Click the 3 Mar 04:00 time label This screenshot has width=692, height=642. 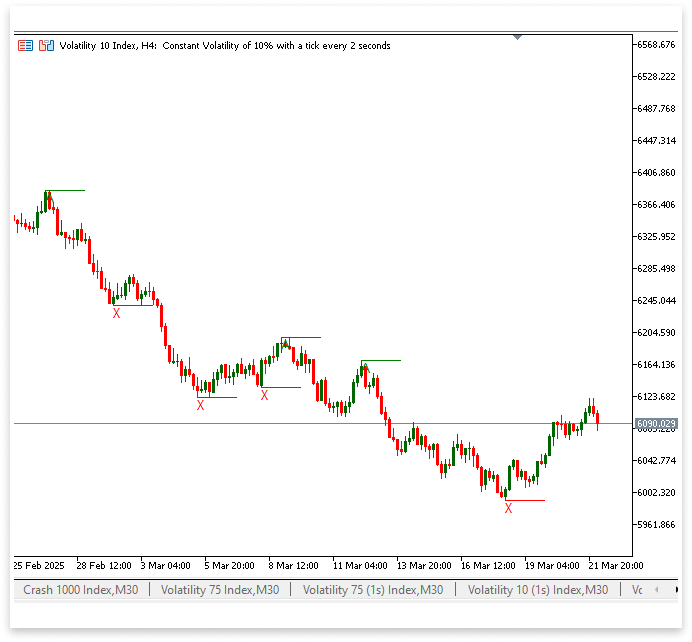coord(165,566)
